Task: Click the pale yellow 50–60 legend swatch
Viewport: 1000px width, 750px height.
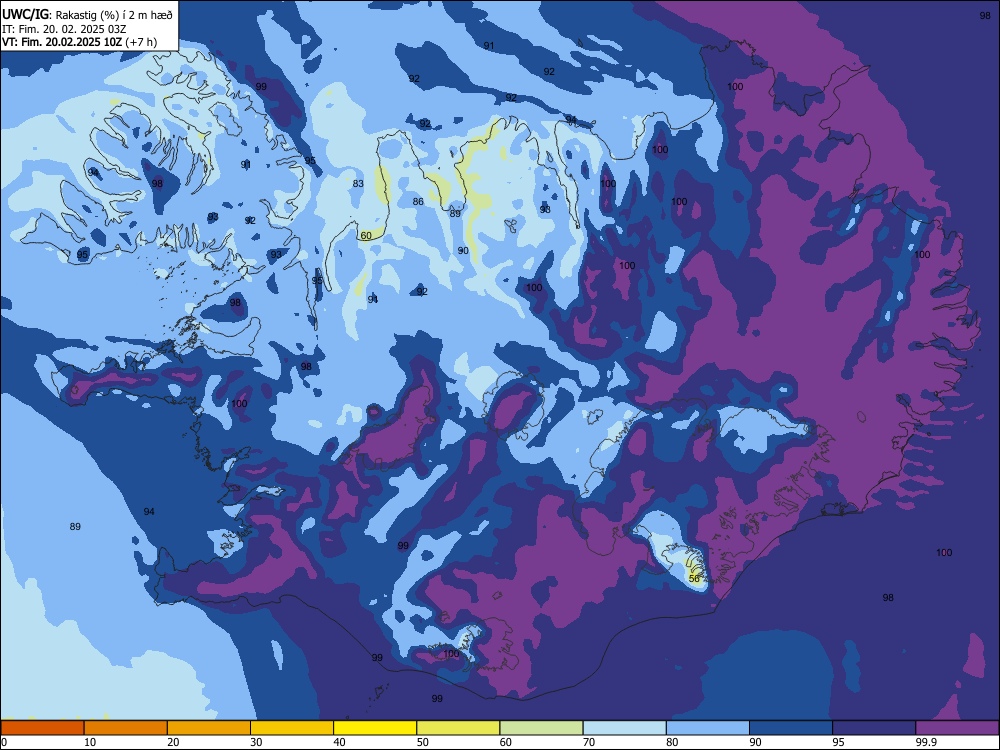Action: [458, 727]
